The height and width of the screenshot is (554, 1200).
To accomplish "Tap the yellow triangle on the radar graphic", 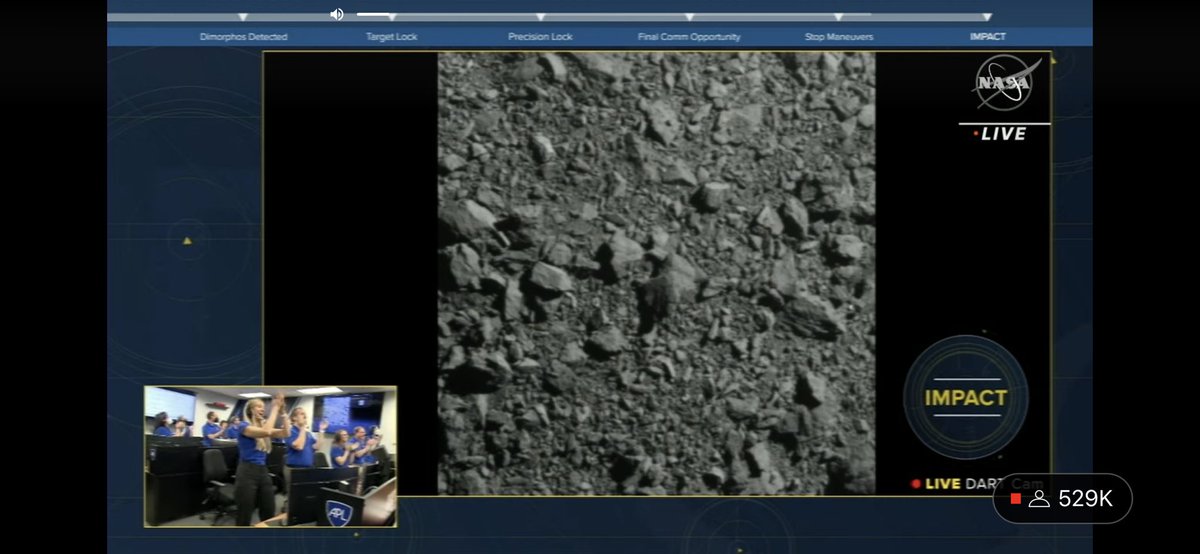I will pos(187,241).
